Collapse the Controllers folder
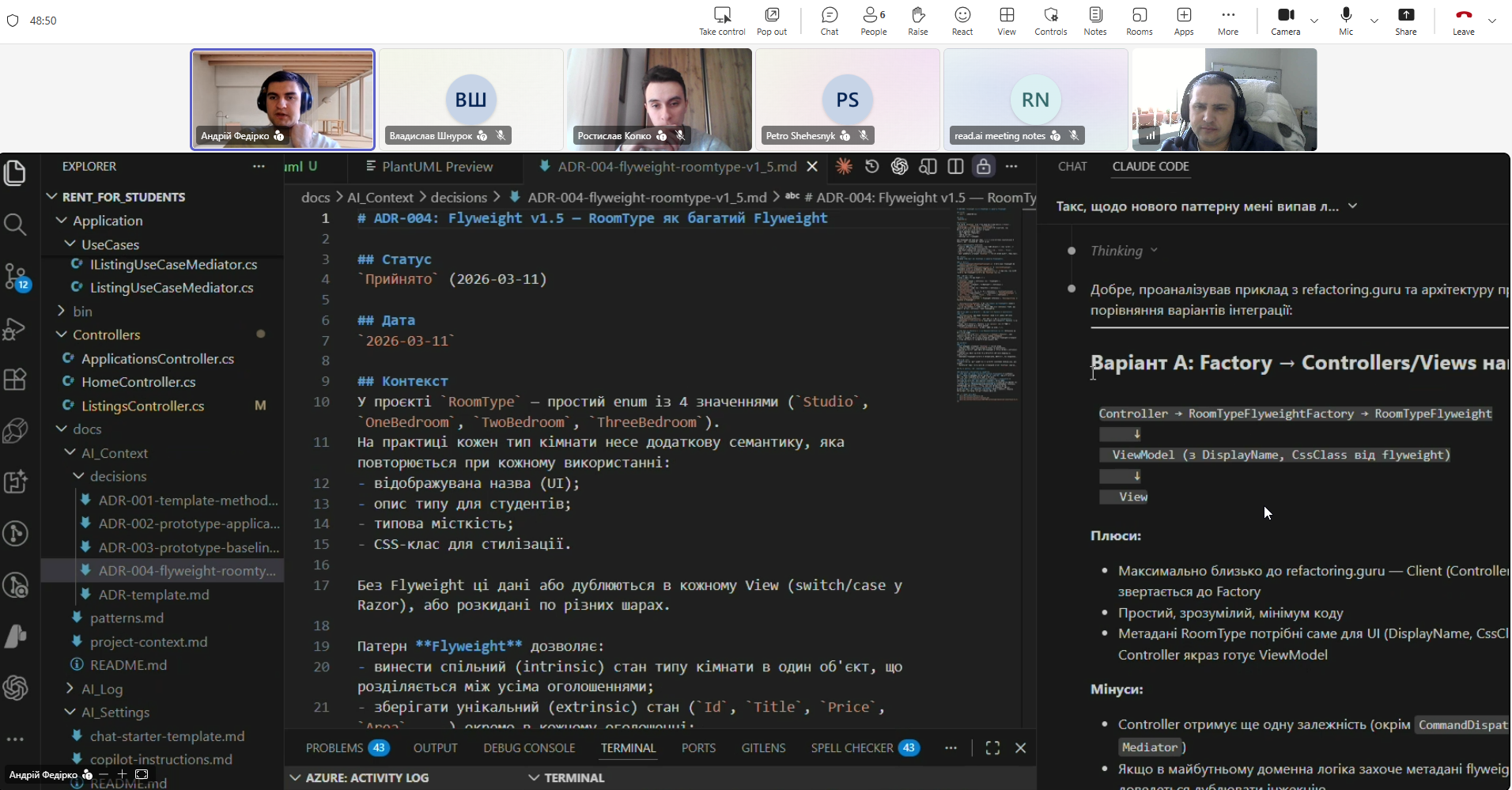Viewport: 1512px width, 790px height. (x=106, y=335)
